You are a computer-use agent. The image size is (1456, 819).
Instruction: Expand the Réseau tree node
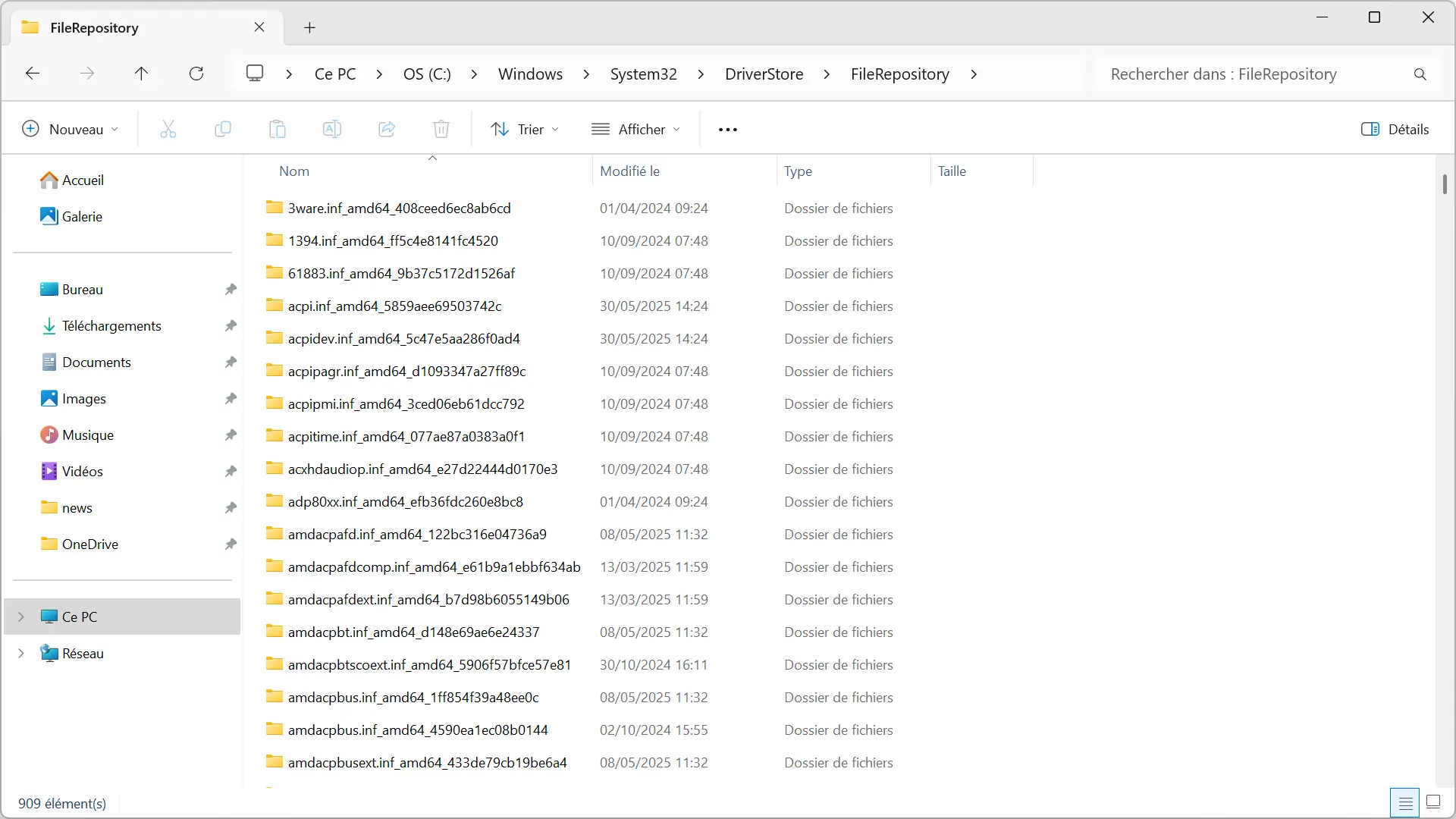click(x=21, y=654)
